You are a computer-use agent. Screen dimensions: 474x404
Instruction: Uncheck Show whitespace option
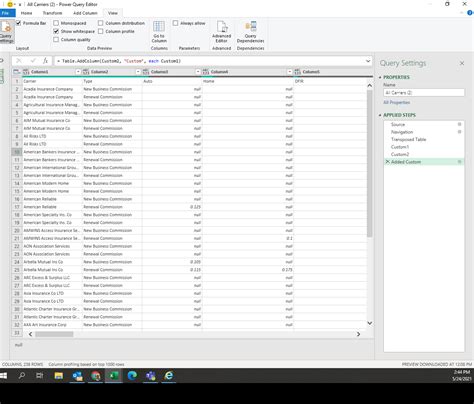point(56,31)
